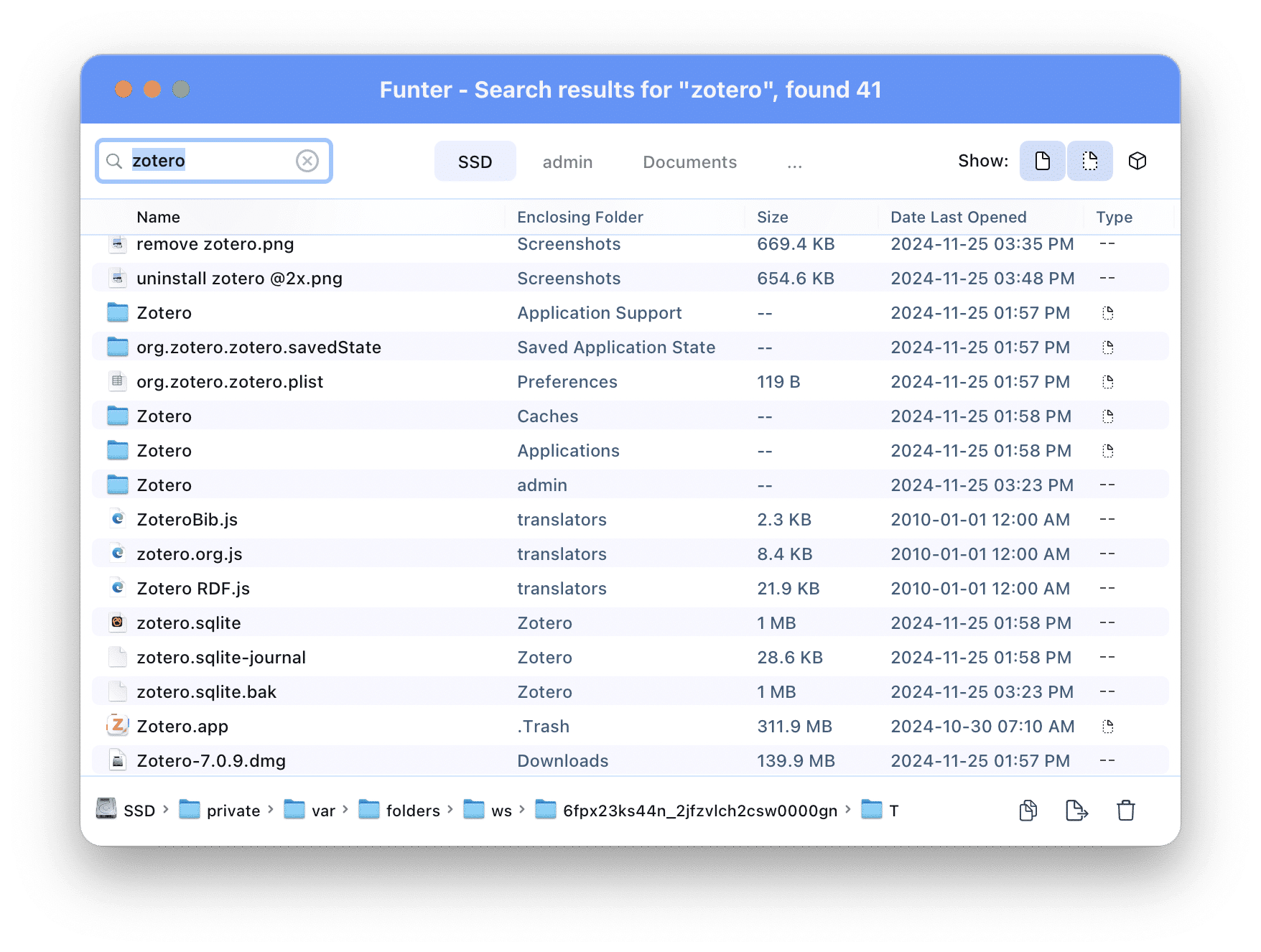This screenshot has height=952, width=1261.
Task: Click hidden-file type icon for Zotero.app row
Action: [1108, 727]
